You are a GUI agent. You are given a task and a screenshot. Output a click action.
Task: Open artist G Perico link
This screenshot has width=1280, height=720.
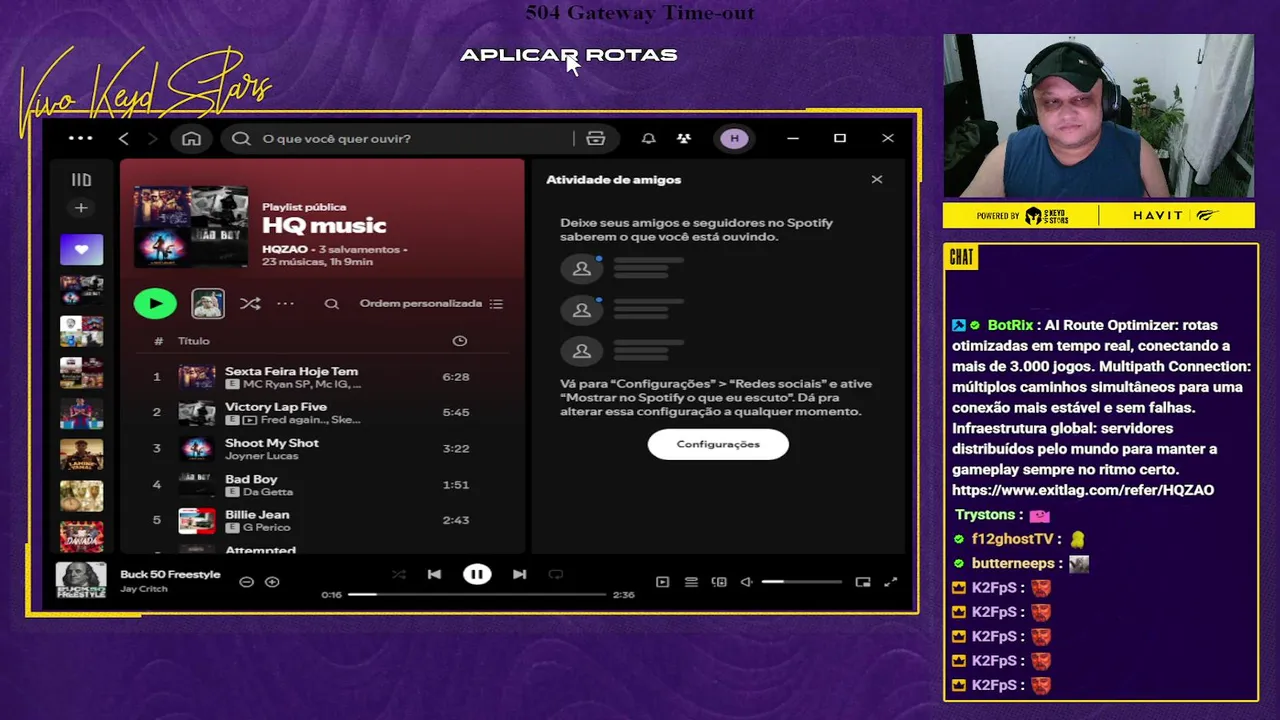[x=266, y=527]
